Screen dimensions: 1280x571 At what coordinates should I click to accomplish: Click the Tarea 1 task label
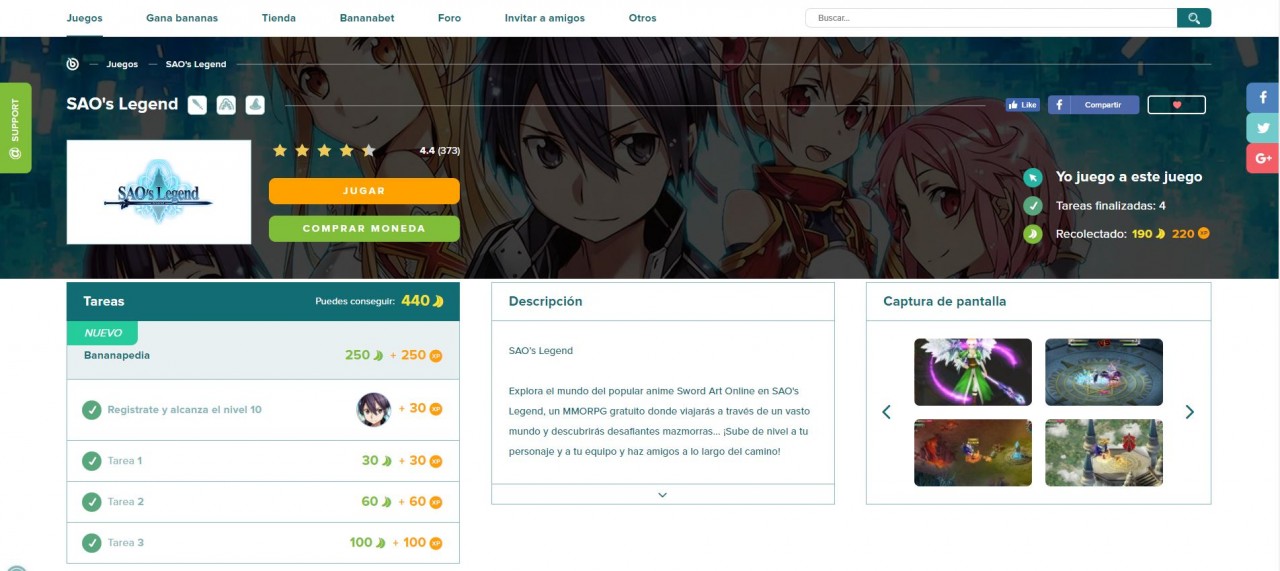pyautogui.click(x=125, y=461)
